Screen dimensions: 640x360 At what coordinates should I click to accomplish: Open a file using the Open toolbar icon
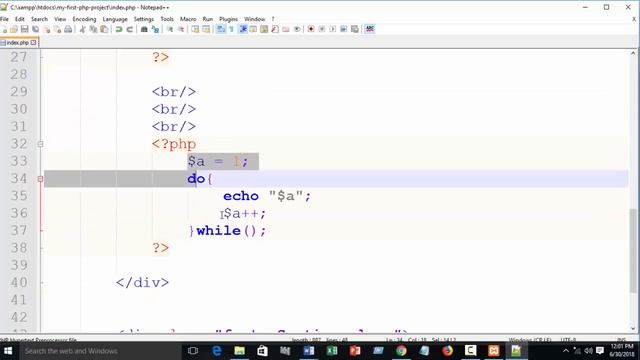13,29
